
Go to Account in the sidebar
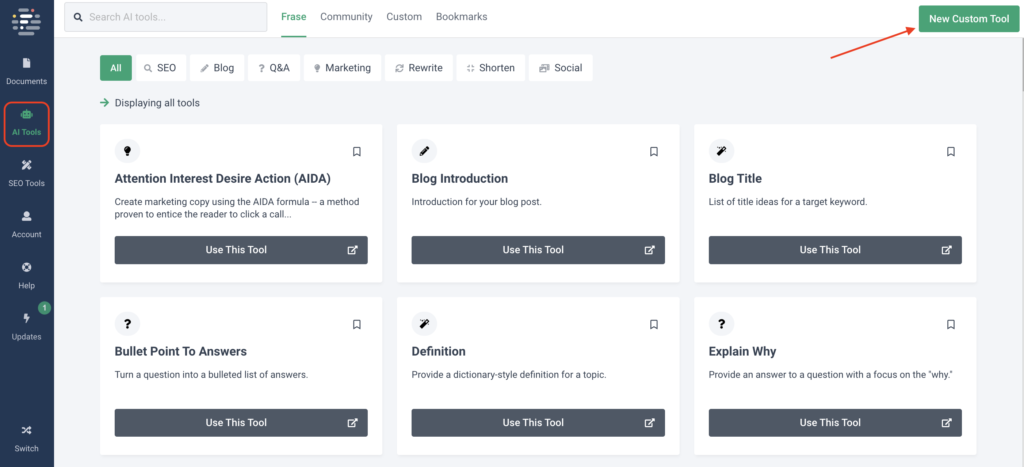point(26,223)
